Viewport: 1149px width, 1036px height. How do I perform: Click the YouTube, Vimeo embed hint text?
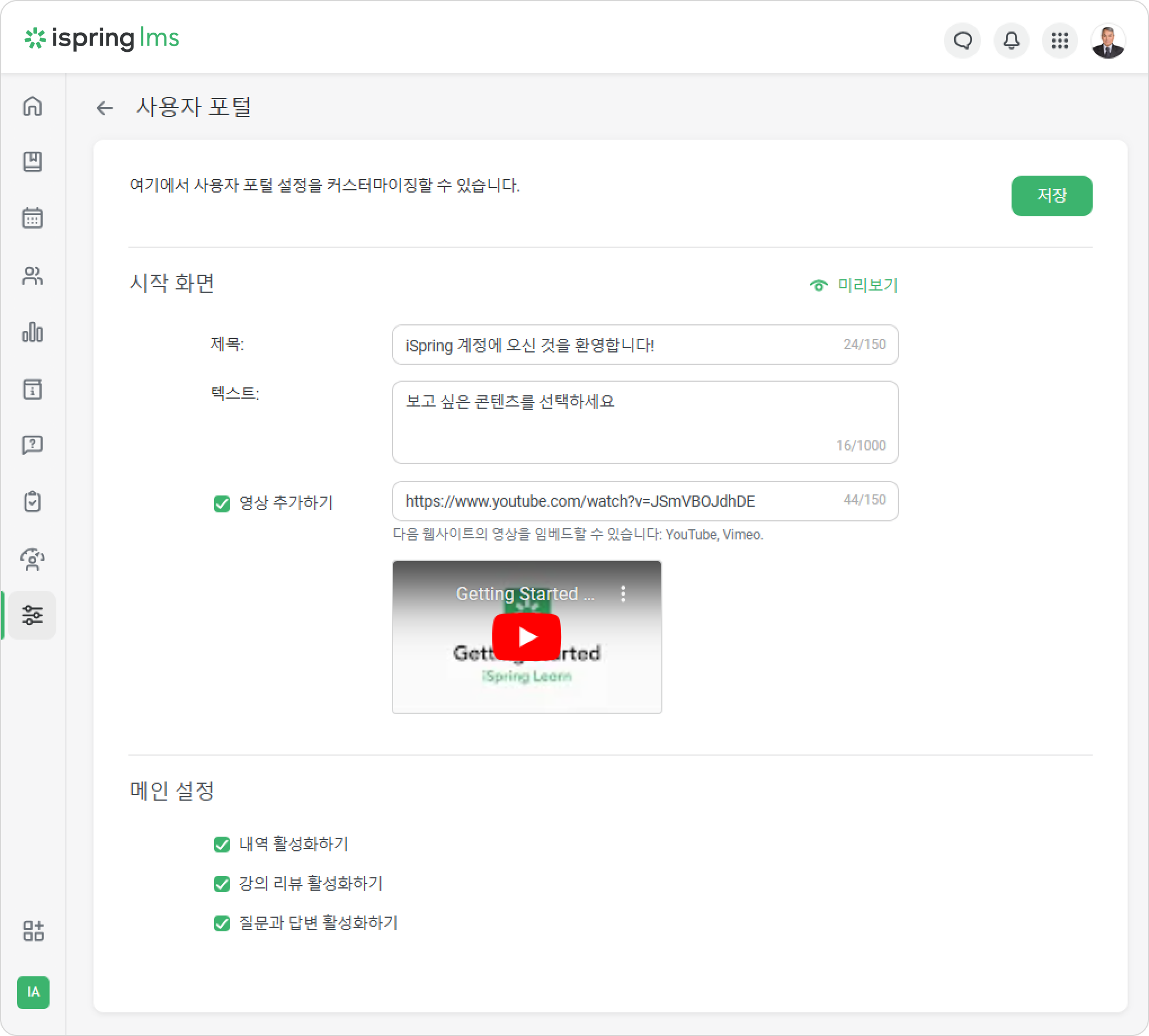click(x=578, y=534)
